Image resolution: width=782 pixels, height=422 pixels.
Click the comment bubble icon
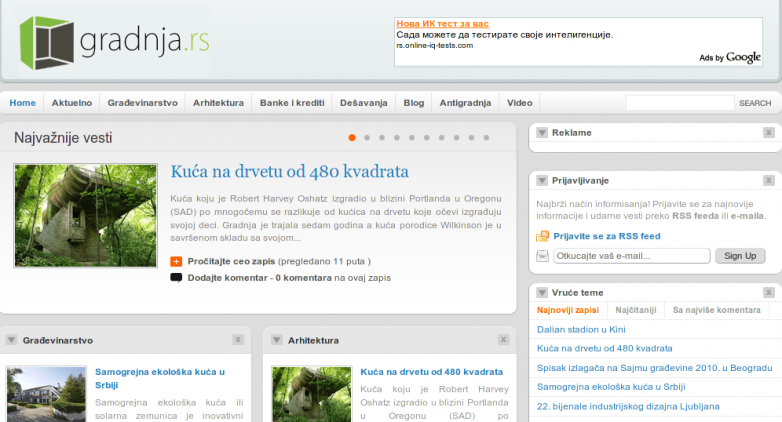(176, 277)
